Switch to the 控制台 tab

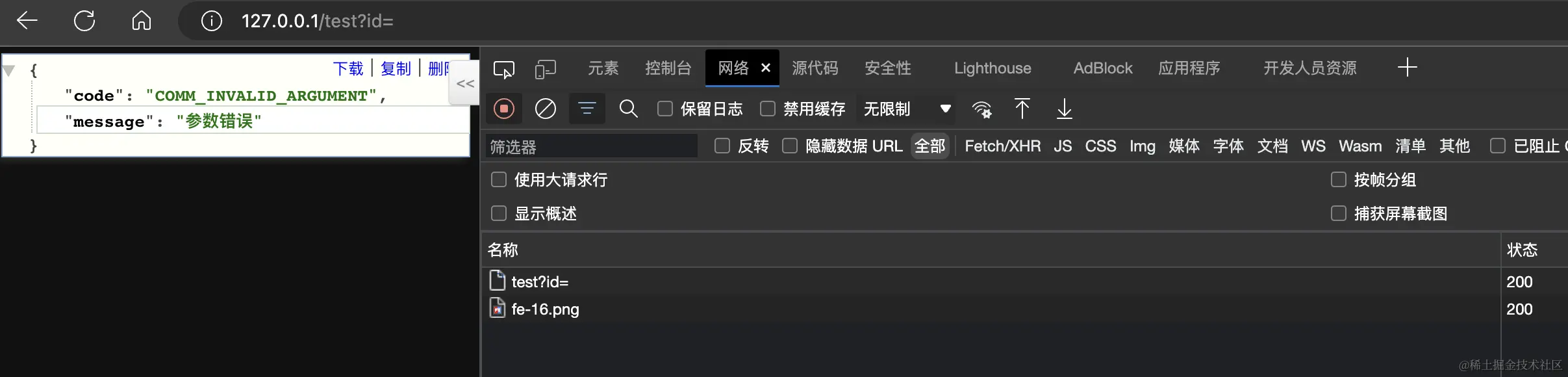(x=668, y=68)
